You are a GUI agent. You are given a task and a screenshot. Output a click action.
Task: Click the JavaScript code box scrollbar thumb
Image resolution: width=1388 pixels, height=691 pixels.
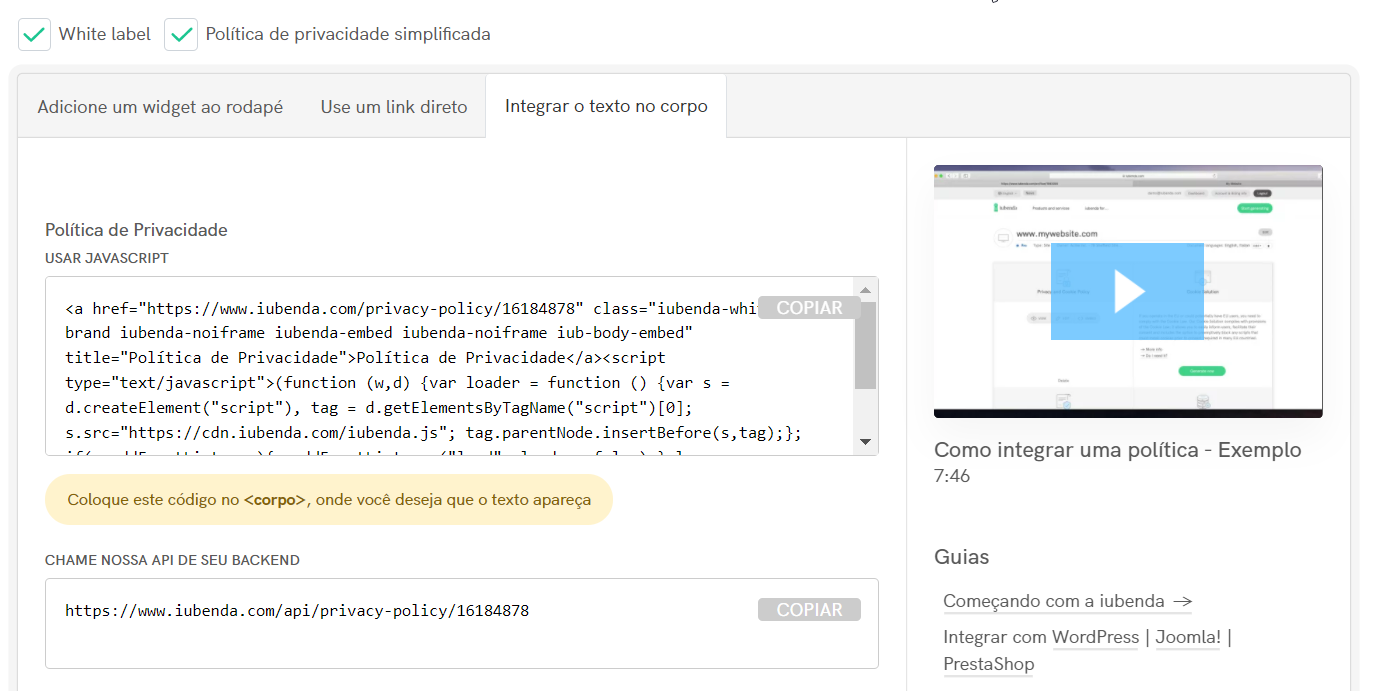click(865, 345)
